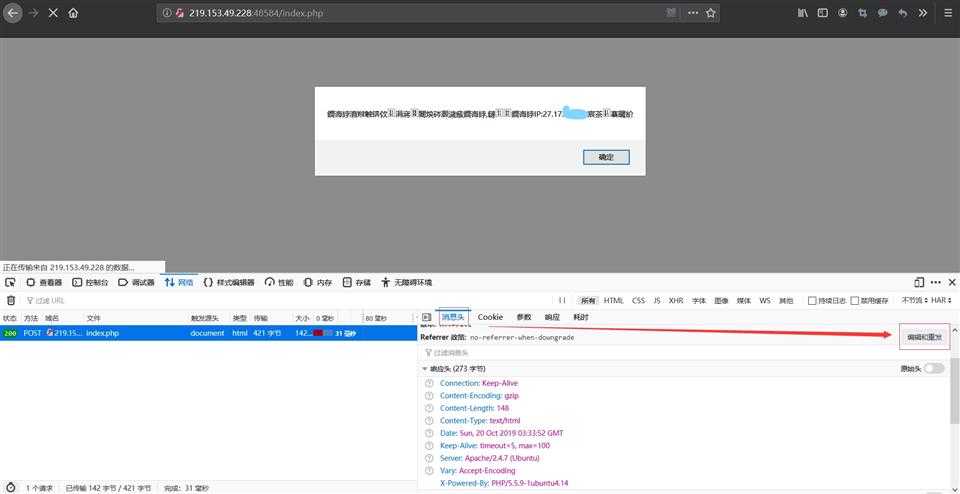Sort by the File column header

[x=136, y=318]
